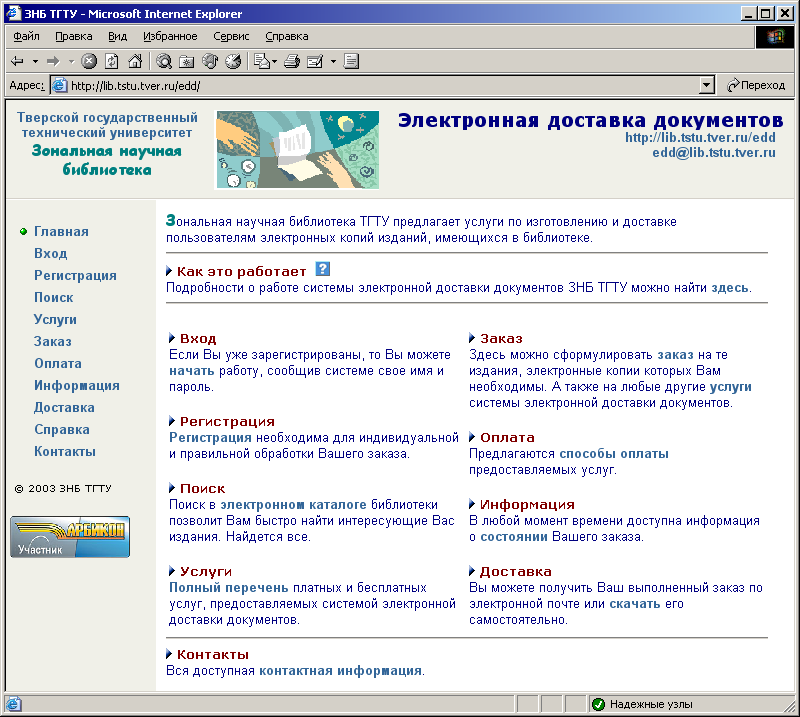
Task: Click the IE page icon in the status bar
Action: coord(13,704)
